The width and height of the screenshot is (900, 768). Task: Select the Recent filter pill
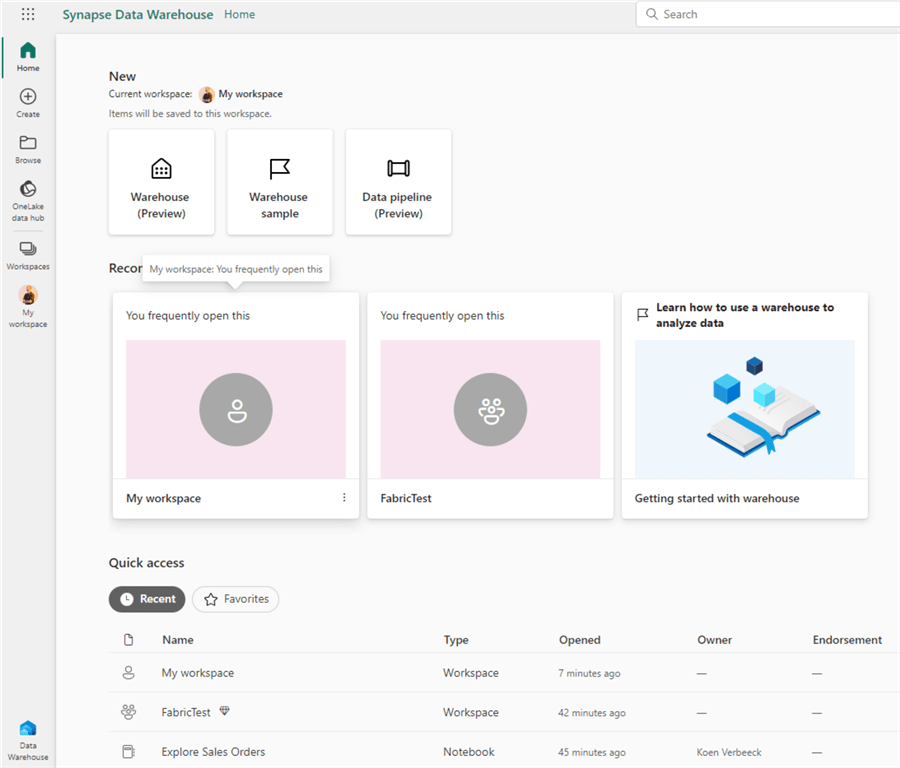147,599
